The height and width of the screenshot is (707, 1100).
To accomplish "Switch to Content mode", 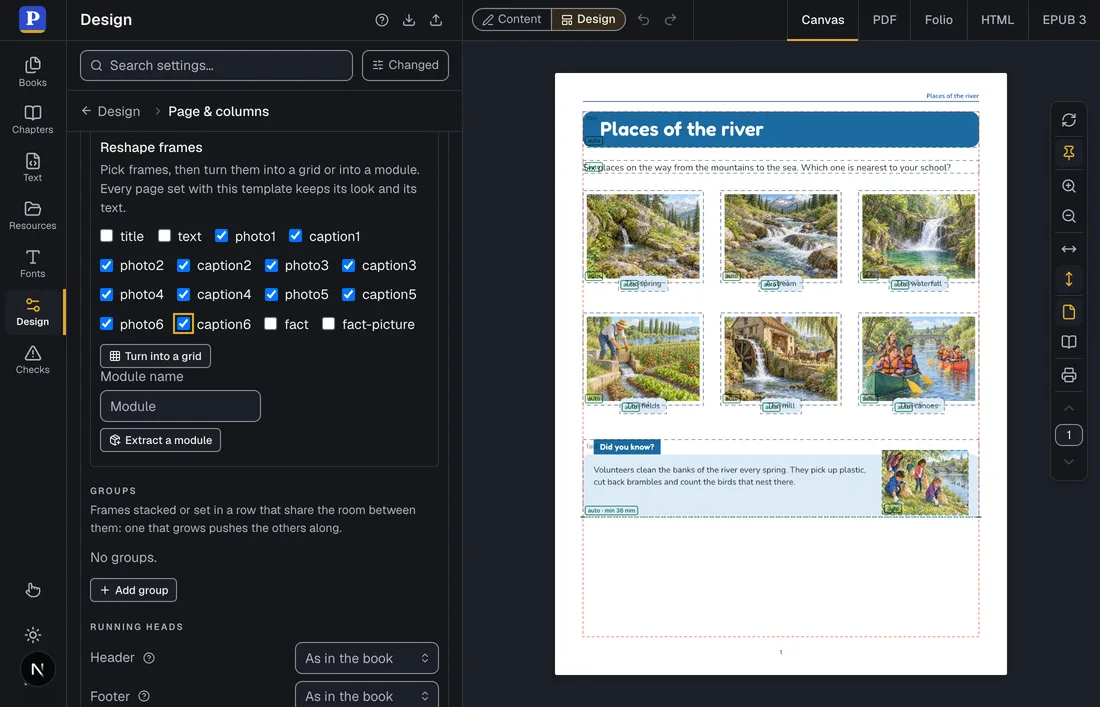I will pyautogui.click(x=512, y=20).
